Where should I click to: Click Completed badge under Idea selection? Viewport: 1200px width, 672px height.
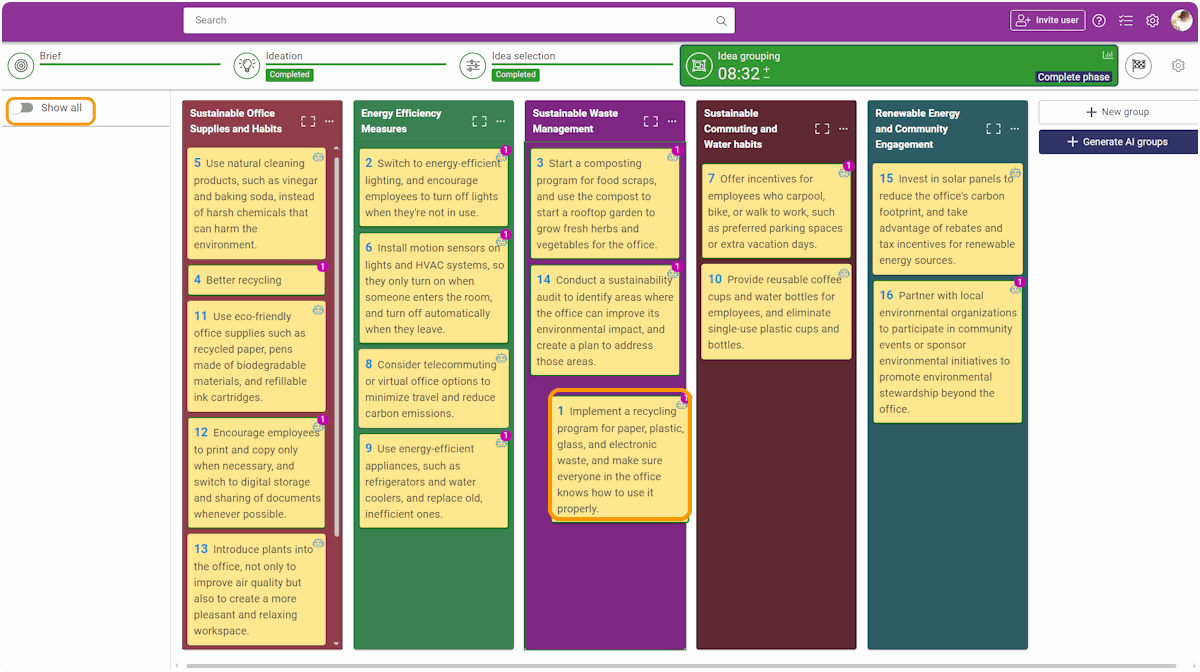click(x=515, y=75)
